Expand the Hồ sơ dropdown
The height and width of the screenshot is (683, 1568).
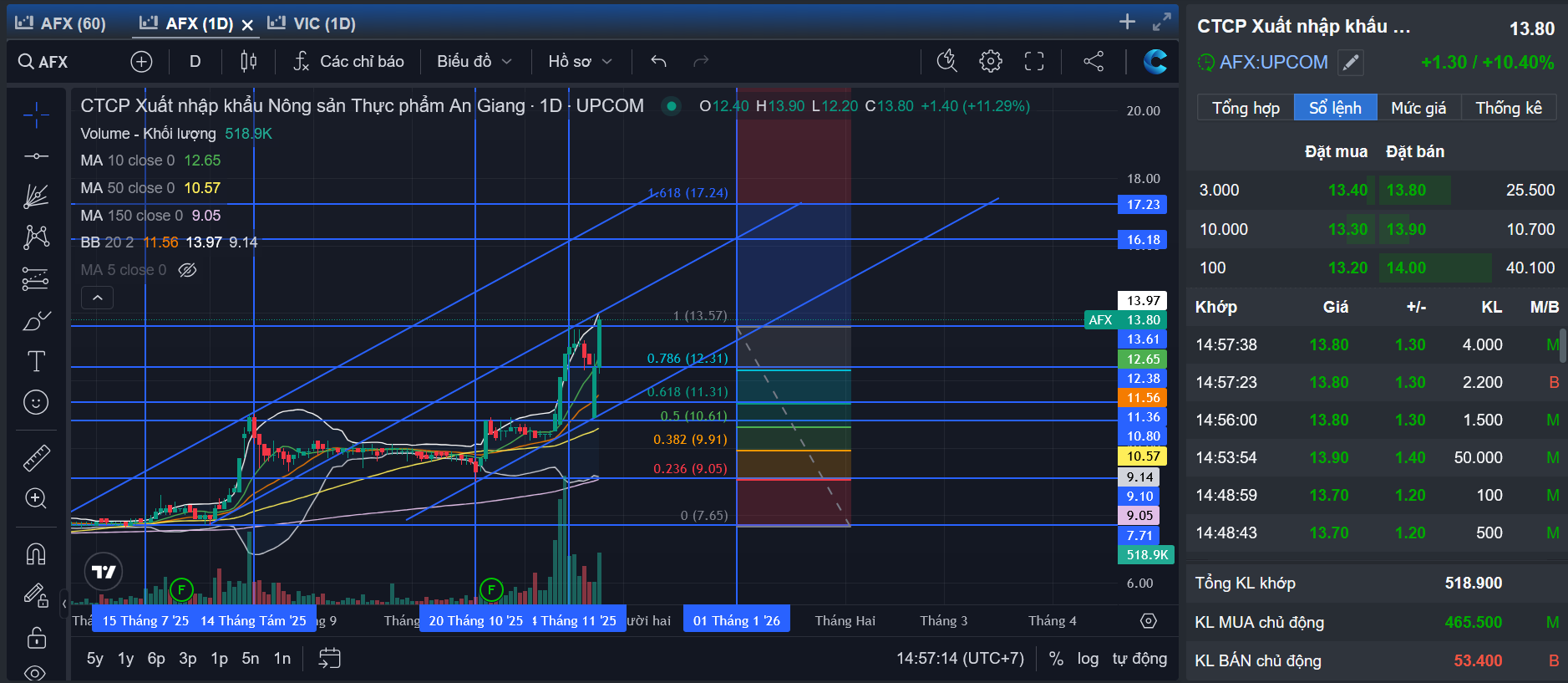pyautogui.click(x=580, y=61)
